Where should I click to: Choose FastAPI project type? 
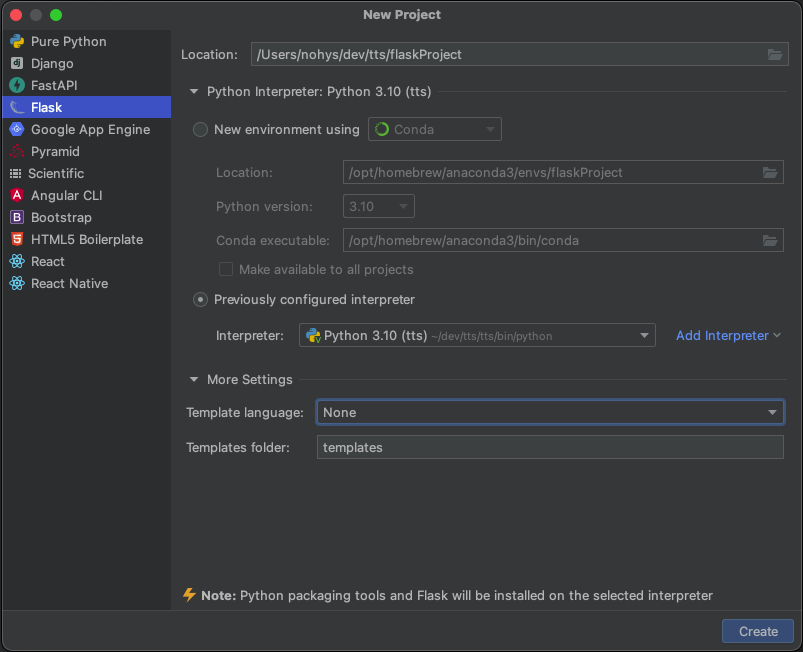(x=87, y=85)
